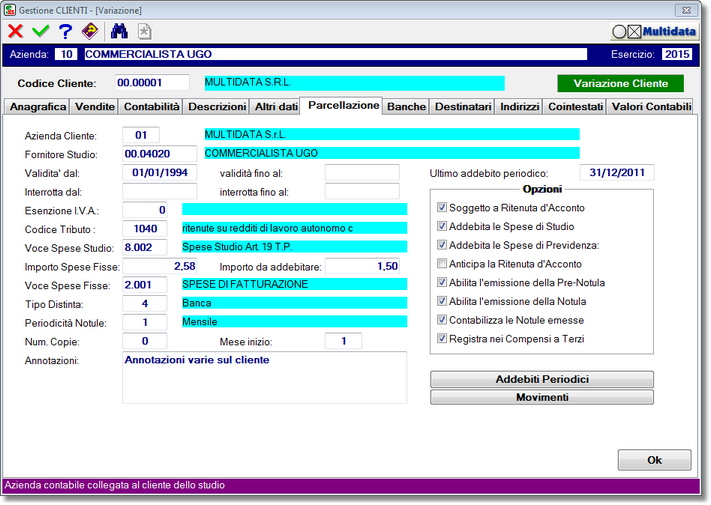Click the interrotta fino al field
Viewport: 711px width, 505px height.
tap(362, 191)
